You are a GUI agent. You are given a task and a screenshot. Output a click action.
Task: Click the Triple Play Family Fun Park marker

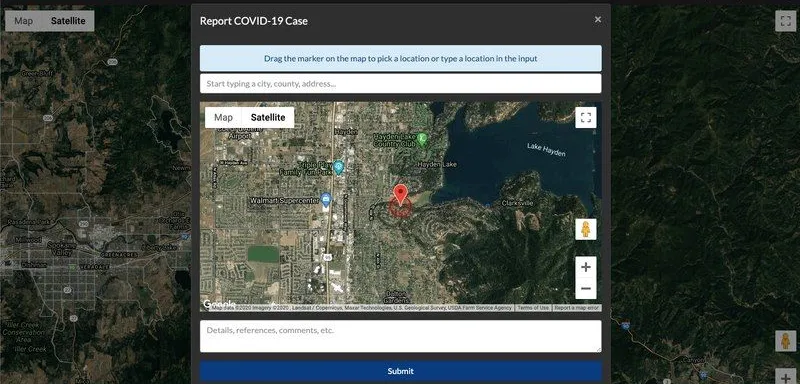tap(338, 166)
